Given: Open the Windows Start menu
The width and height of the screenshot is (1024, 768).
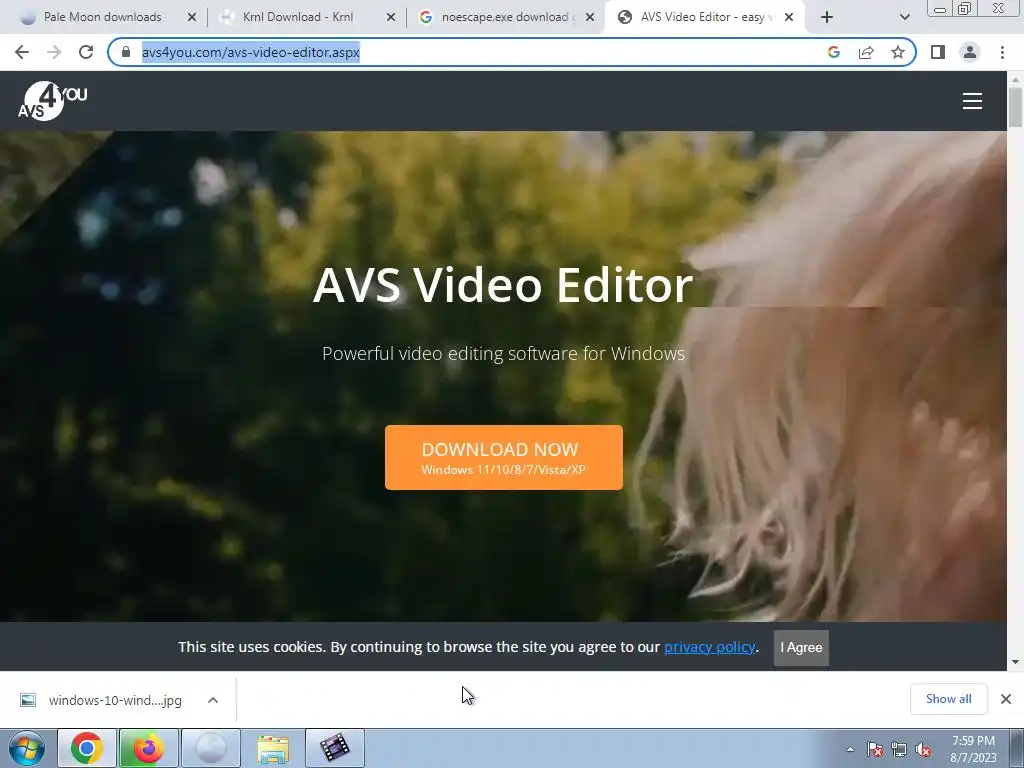Looking at the screenshot, I should pyautogui.click(x=27, y=748).
